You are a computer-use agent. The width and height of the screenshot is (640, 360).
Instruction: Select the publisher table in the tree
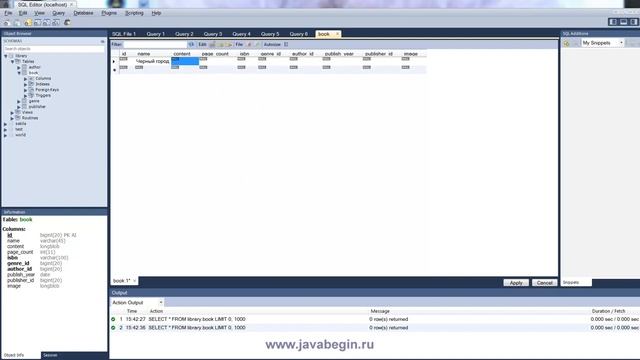pyautogui.click(x=37, y=107)
